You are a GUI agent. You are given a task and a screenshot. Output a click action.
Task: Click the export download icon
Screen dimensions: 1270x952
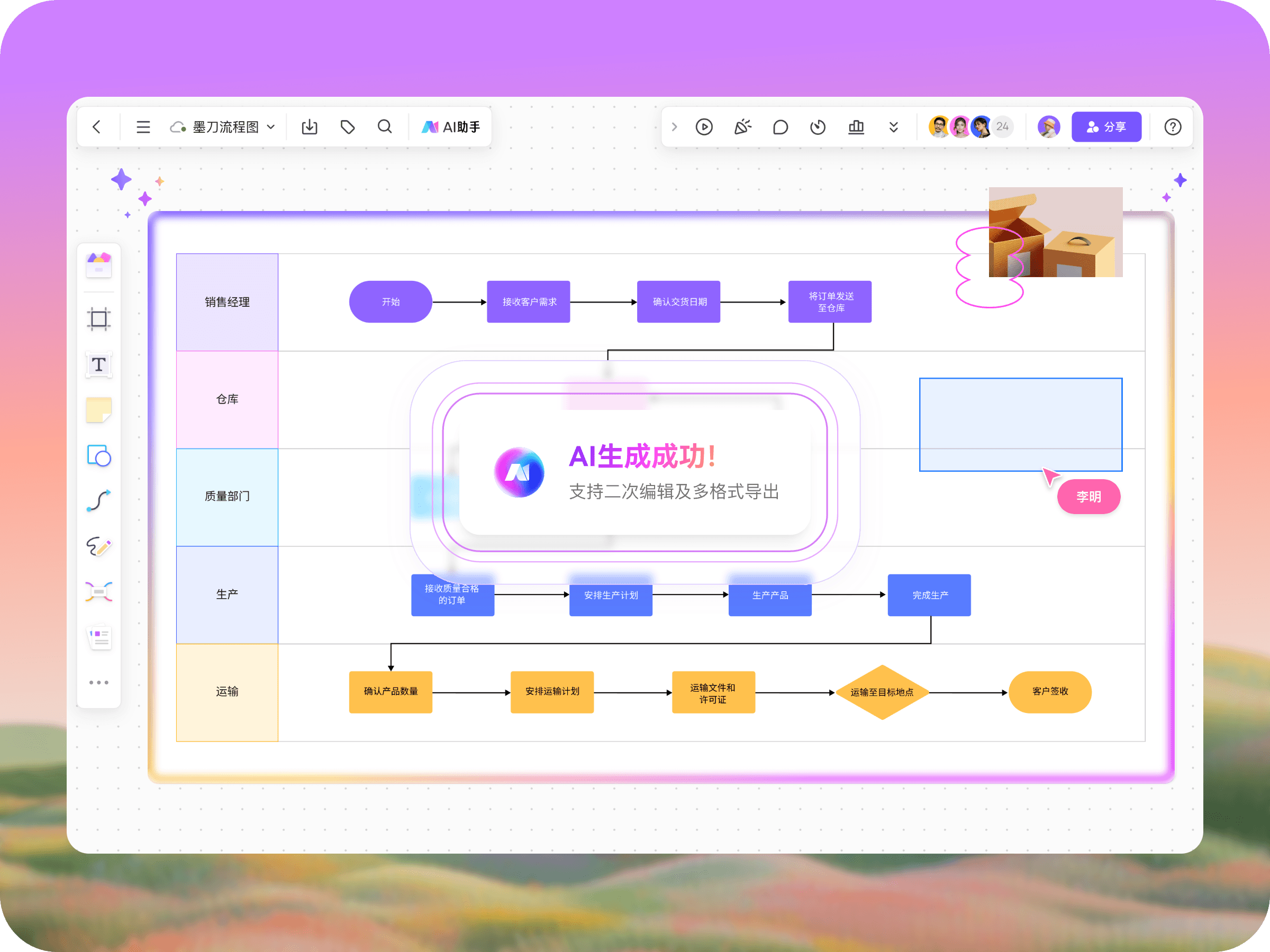point(310,127)
